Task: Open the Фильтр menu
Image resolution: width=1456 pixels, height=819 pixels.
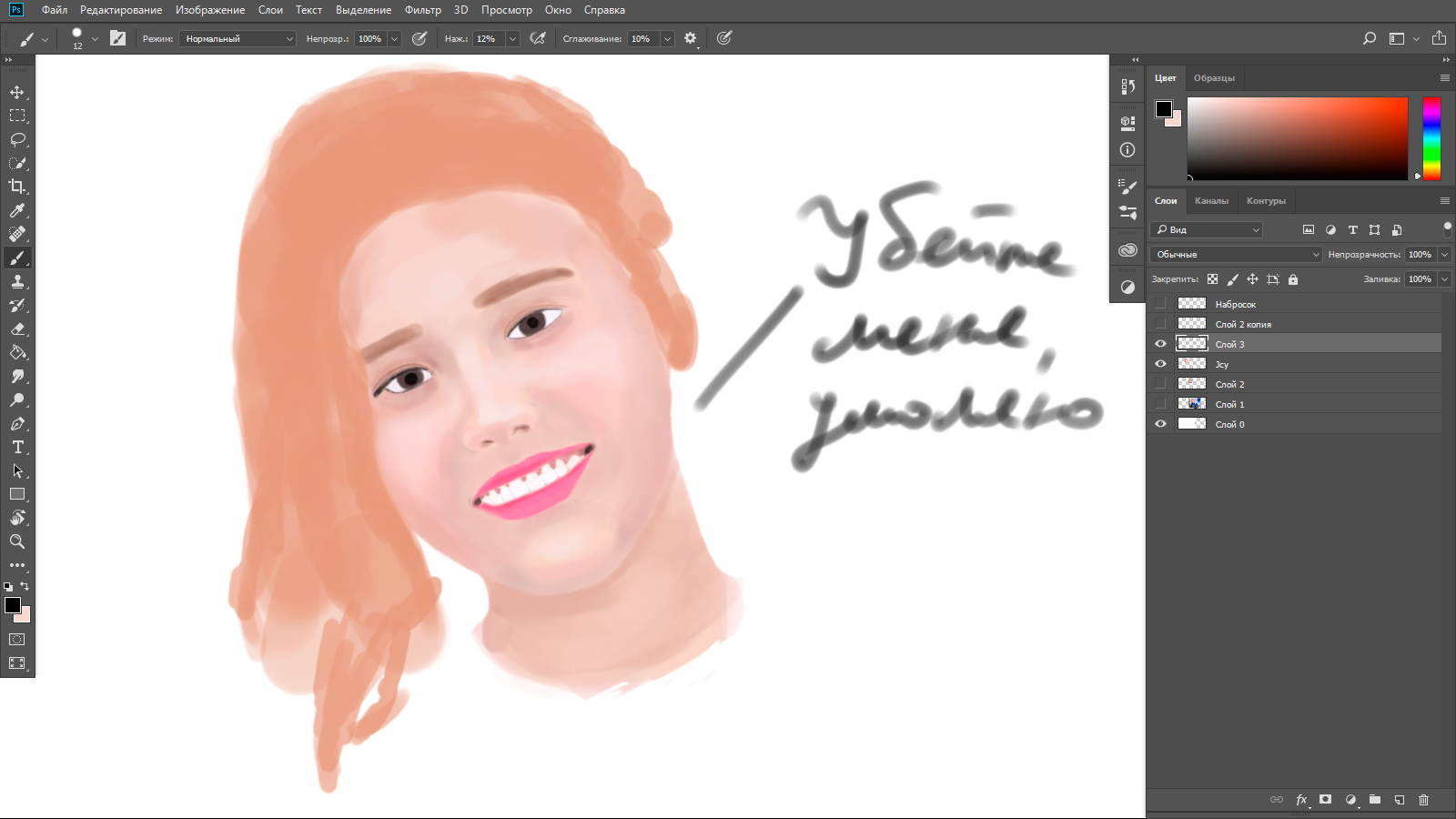Action: click(422, 10)
